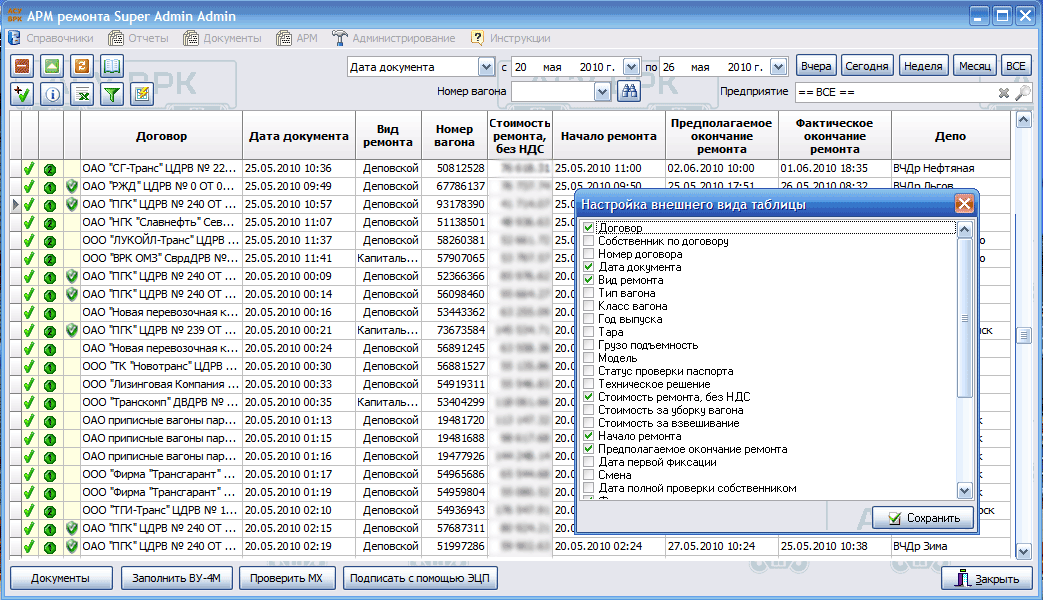Viewport: 1043px width, 600px height.
Task: Select the Месяц period button
Action: [974, 66]
